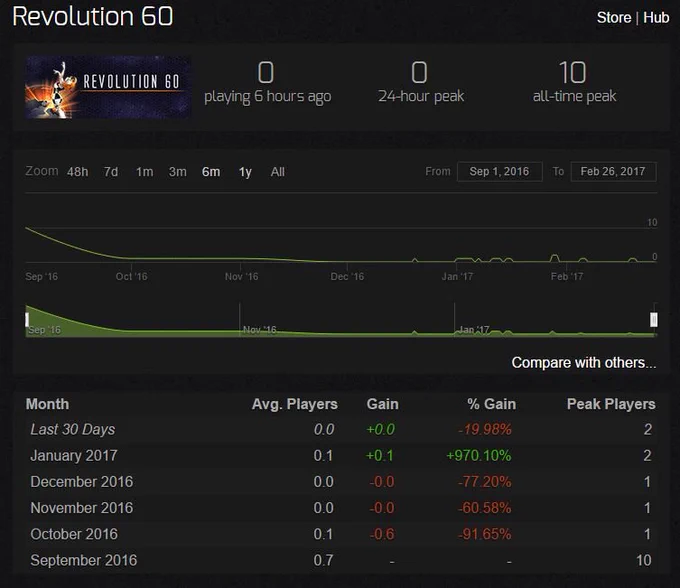Set chart zoom to 1m

[144, 172]
